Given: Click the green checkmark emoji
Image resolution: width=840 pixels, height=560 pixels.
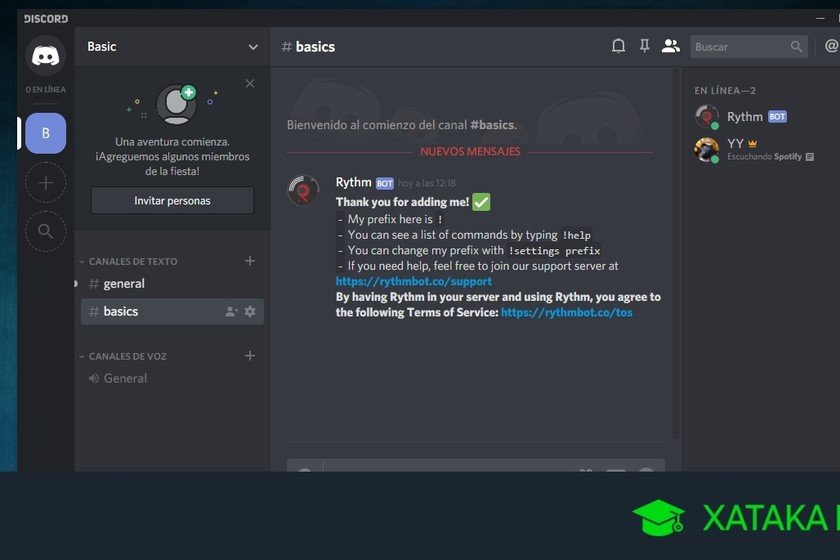Looking at the screenshot, I should 481,202.
